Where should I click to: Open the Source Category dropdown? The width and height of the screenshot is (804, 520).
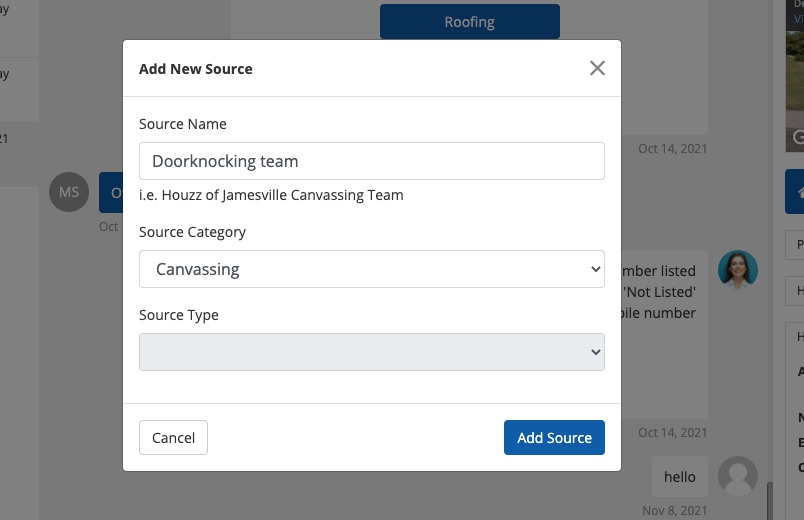(372, 269)
